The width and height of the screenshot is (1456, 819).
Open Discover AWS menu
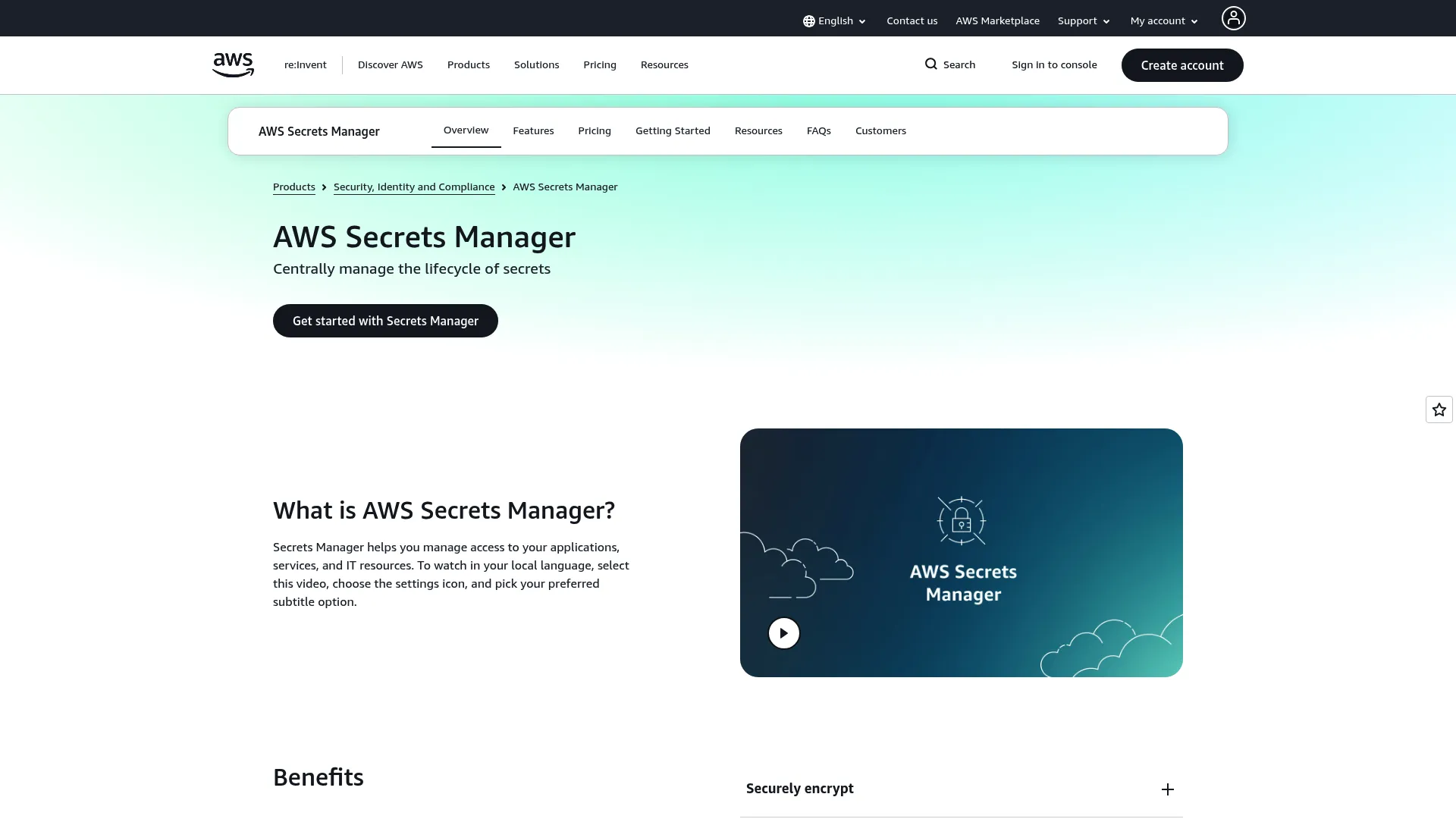(390, 65)
